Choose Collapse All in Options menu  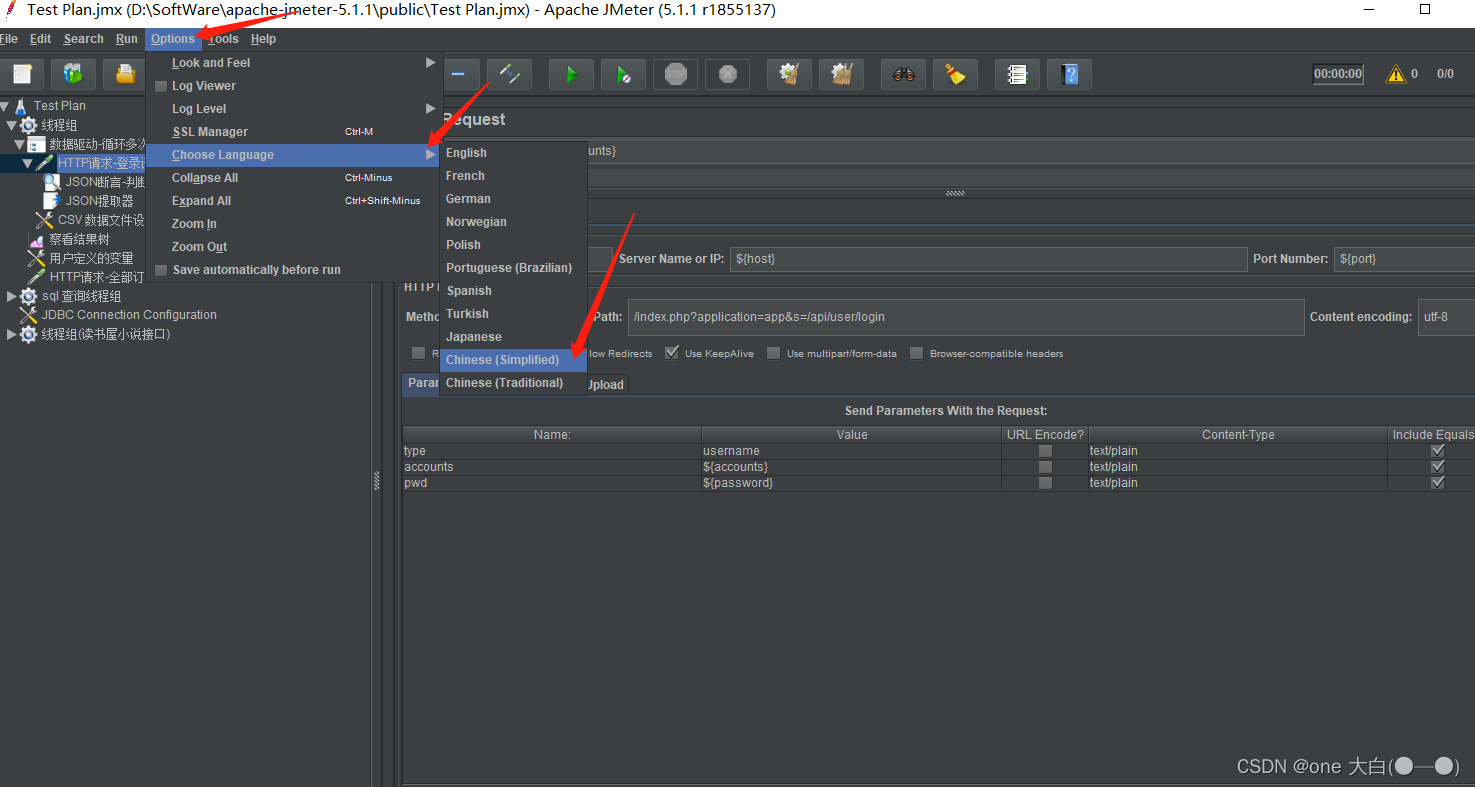tap(292, 178)
